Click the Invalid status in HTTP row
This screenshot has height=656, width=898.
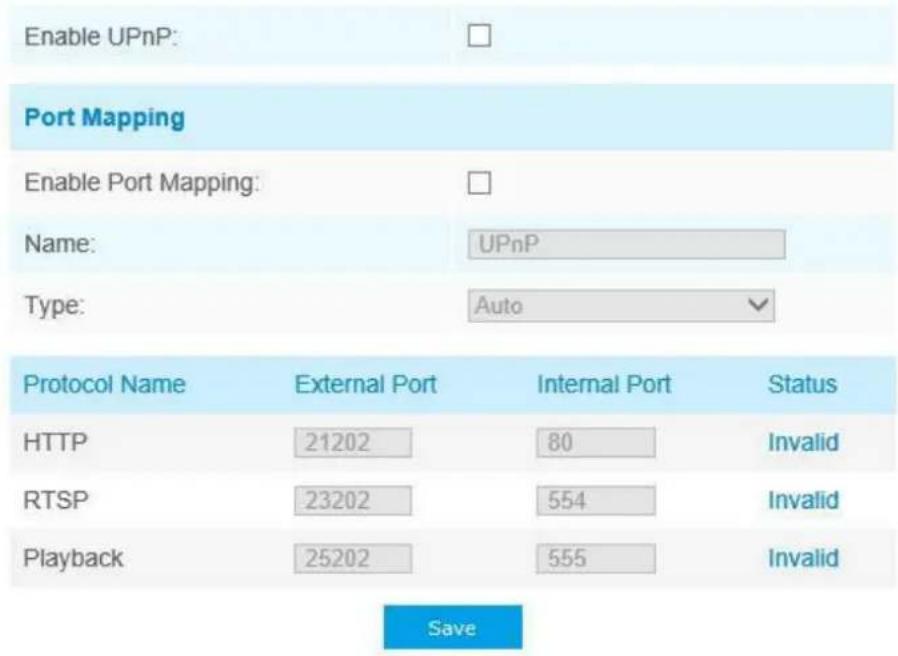tap(803, 442)
